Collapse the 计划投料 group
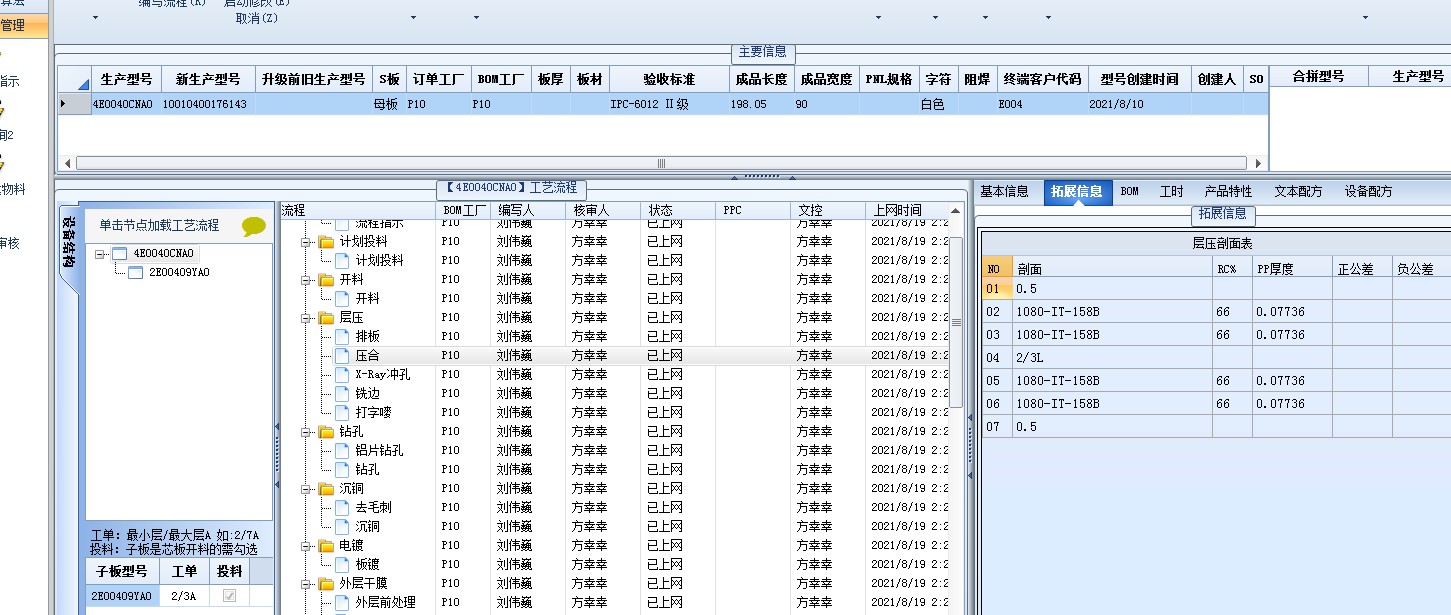This screenshot has width=1451, height=615. click(307, 242)
